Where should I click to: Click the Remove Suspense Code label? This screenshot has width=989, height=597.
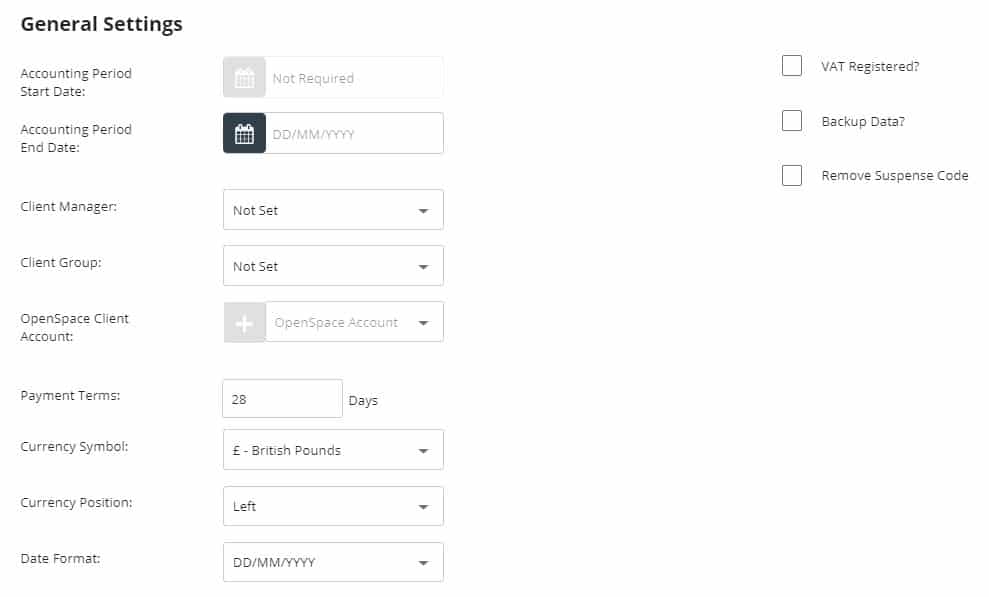pyautogui.click(x=895, y=176)
